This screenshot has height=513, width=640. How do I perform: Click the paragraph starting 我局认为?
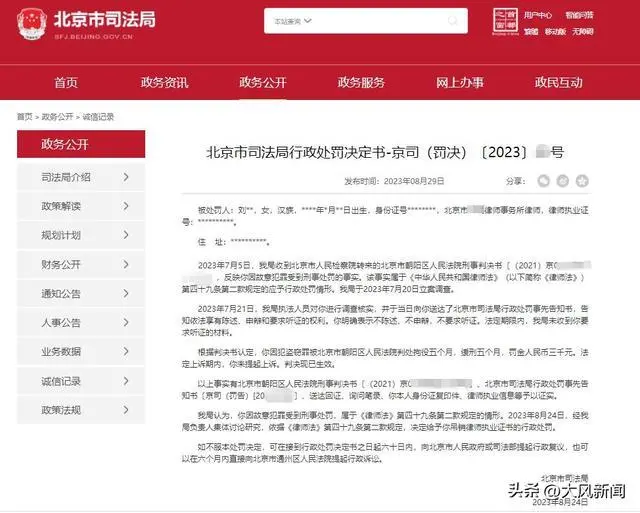pos(385,421)
